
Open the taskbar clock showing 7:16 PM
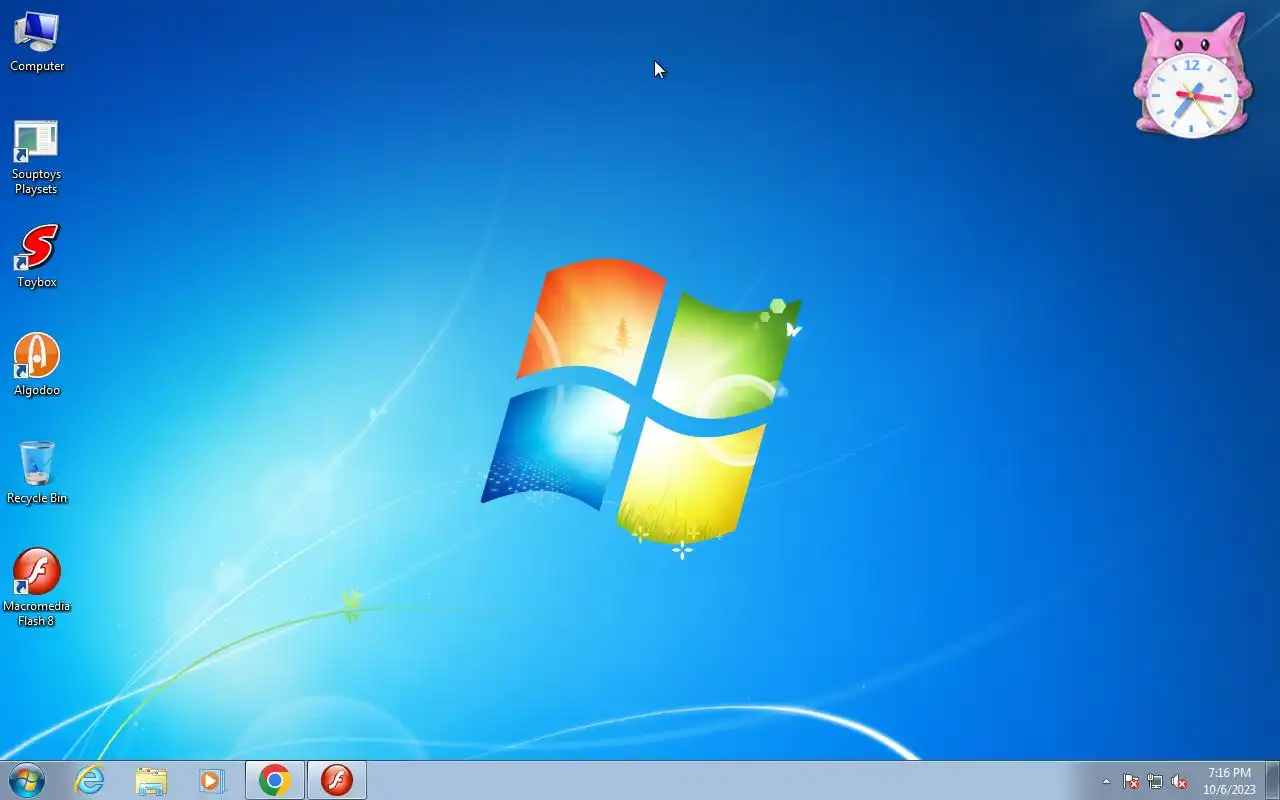(1229, 781)
